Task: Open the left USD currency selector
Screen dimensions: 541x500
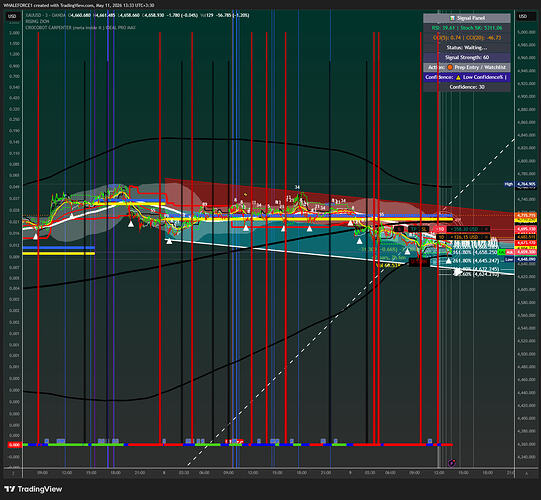Action: pyautogui.click(x=12, y=16)
